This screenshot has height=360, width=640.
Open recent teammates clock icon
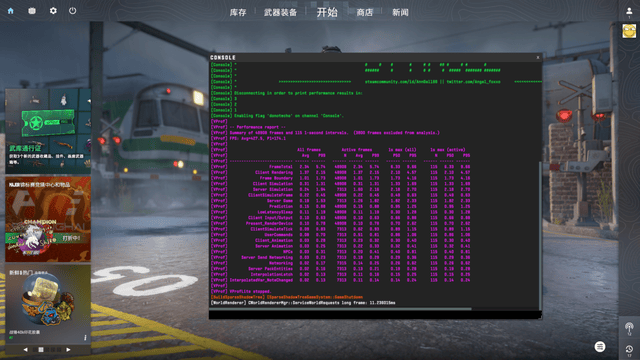point(629,349)
